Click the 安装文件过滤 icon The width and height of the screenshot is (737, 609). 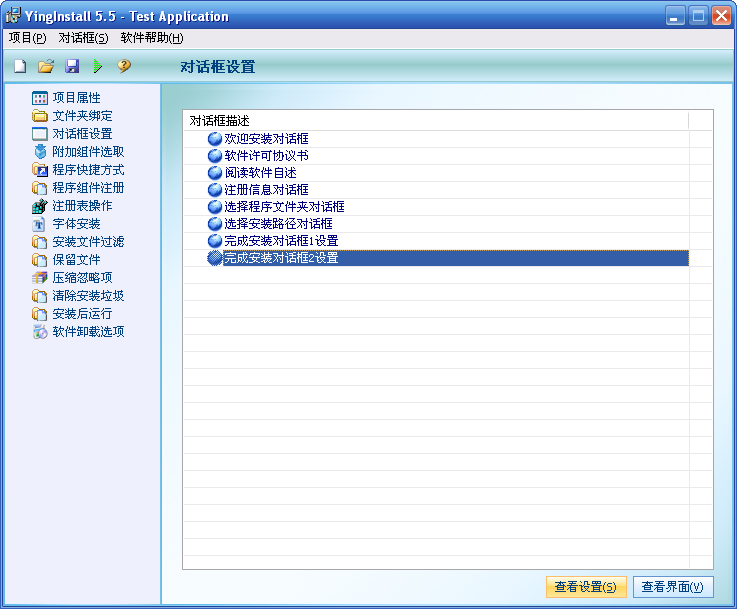[40, 242]
